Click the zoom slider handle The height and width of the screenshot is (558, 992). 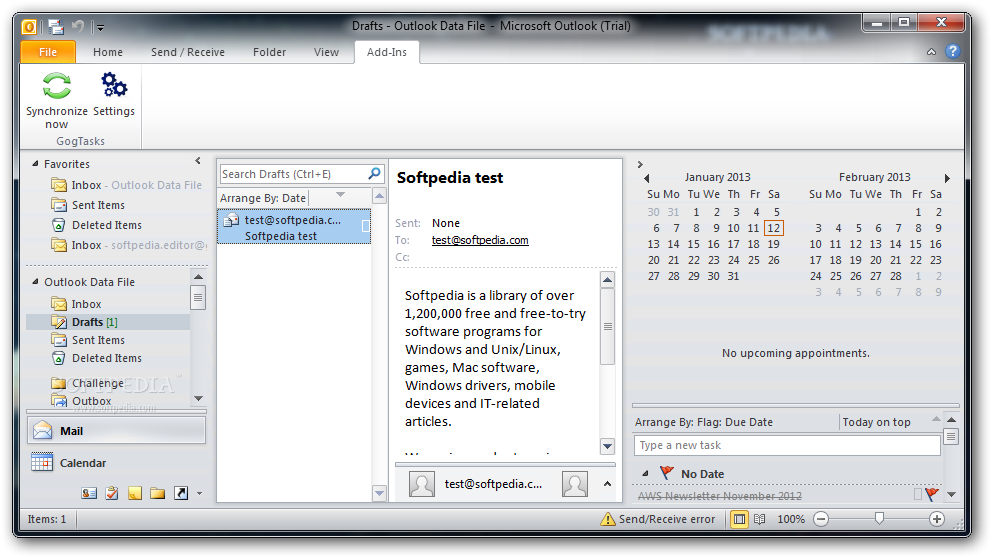(x=879, y=519)
